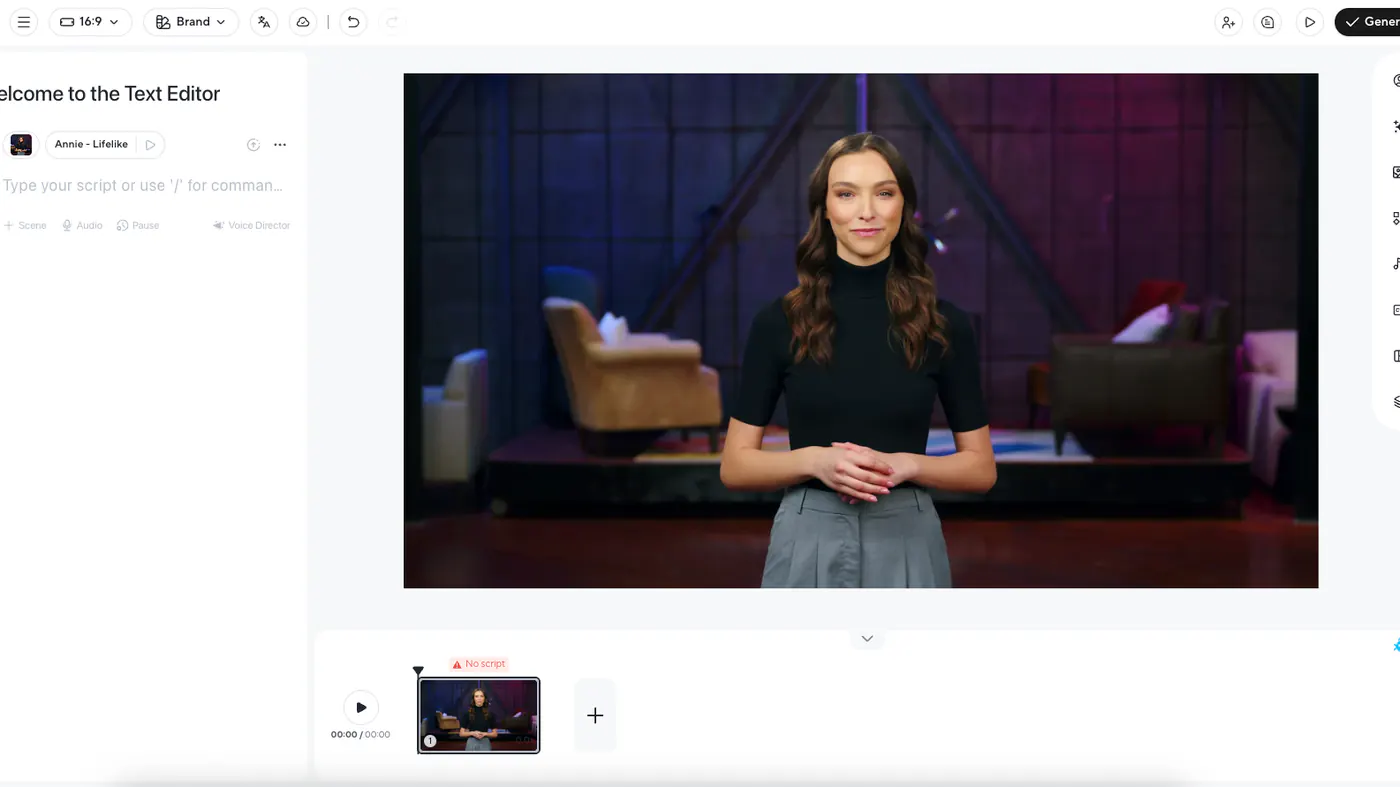The width and height of the screenshot is (1400, 787).
Task: Add a new scene with the timeline plus button
Action: [x=595, y=715]
